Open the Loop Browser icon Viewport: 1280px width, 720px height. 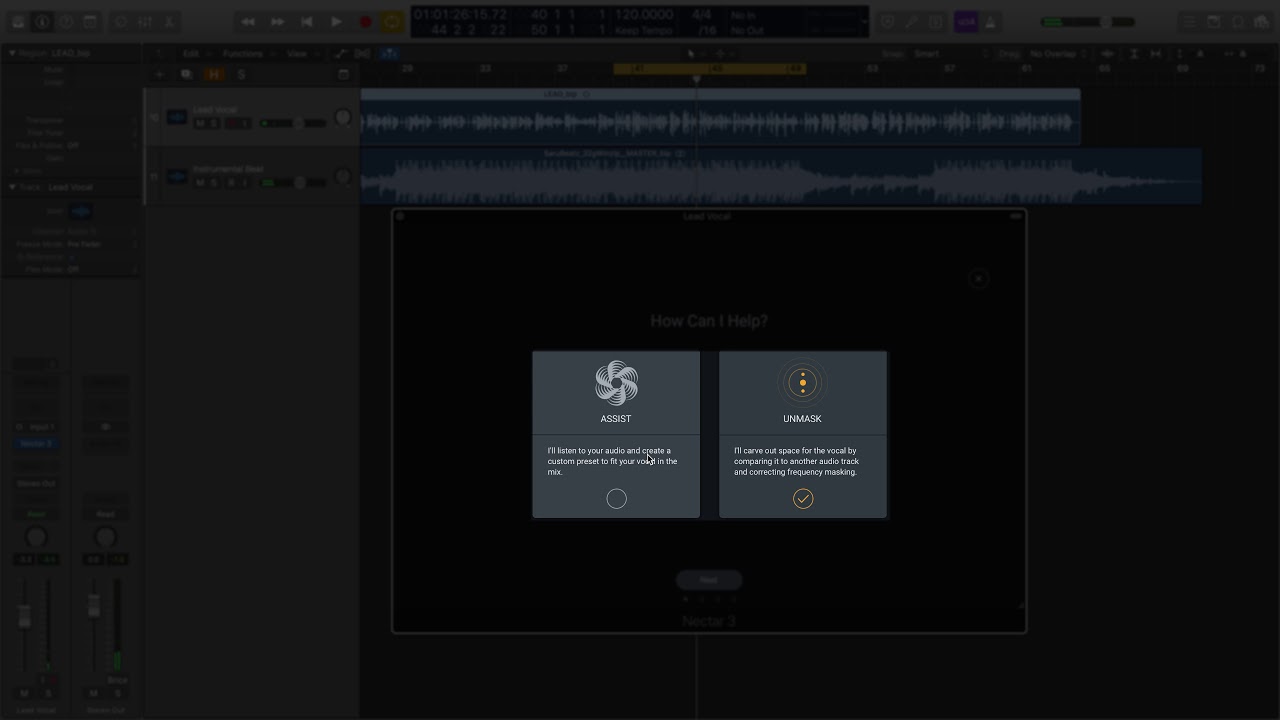point(1238,22)
